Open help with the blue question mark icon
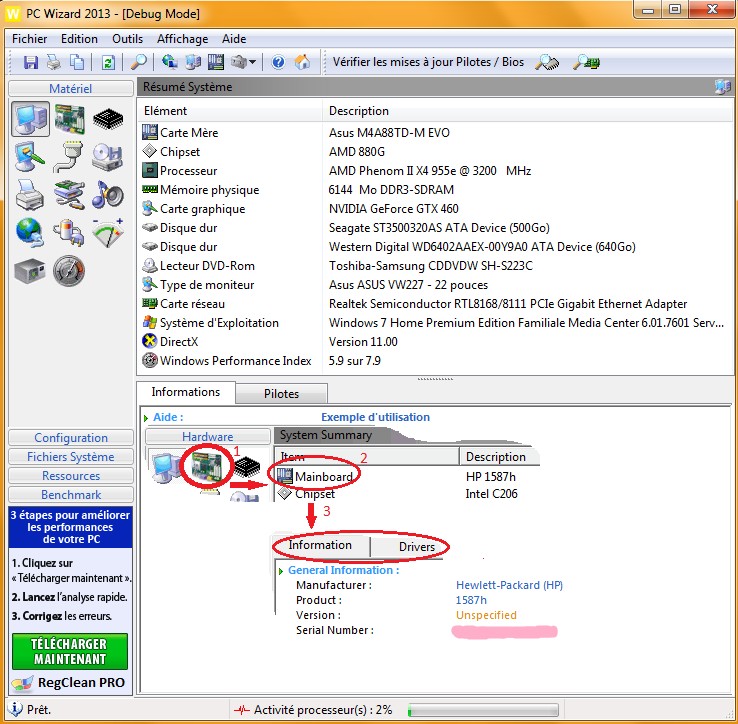This screenshot has width=738, height=724. pos(278,62)
